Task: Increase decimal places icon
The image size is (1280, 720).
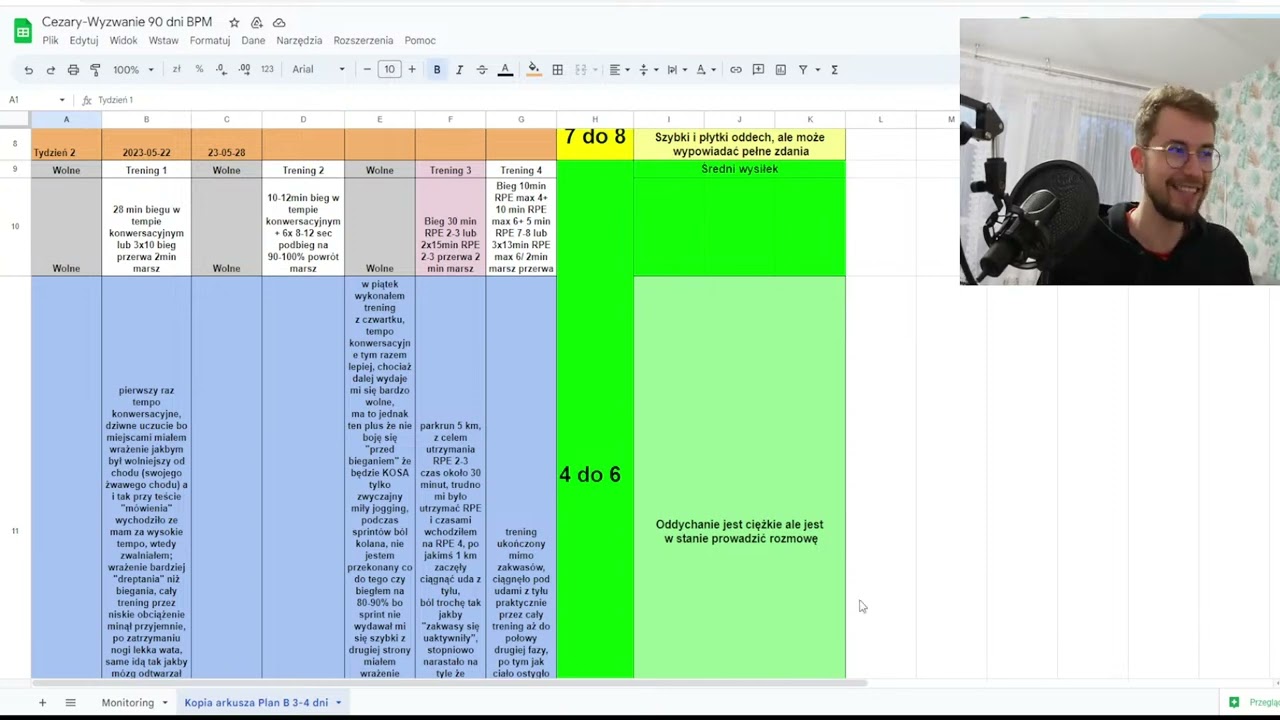Action: [x=244, y=70]
